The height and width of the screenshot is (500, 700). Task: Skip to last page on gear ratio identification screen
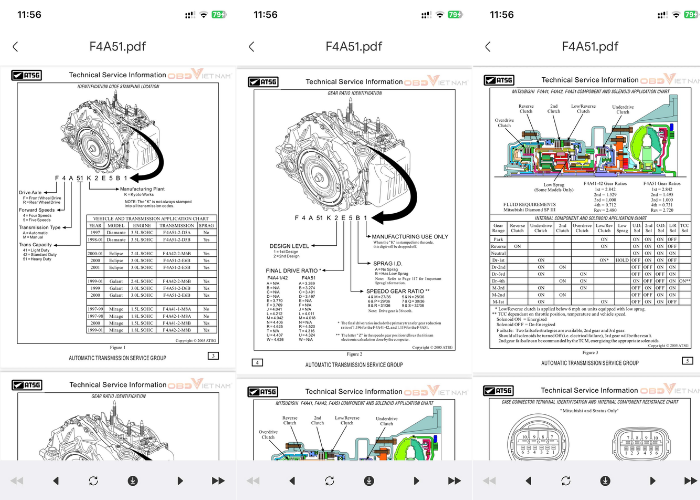(454, 481)
